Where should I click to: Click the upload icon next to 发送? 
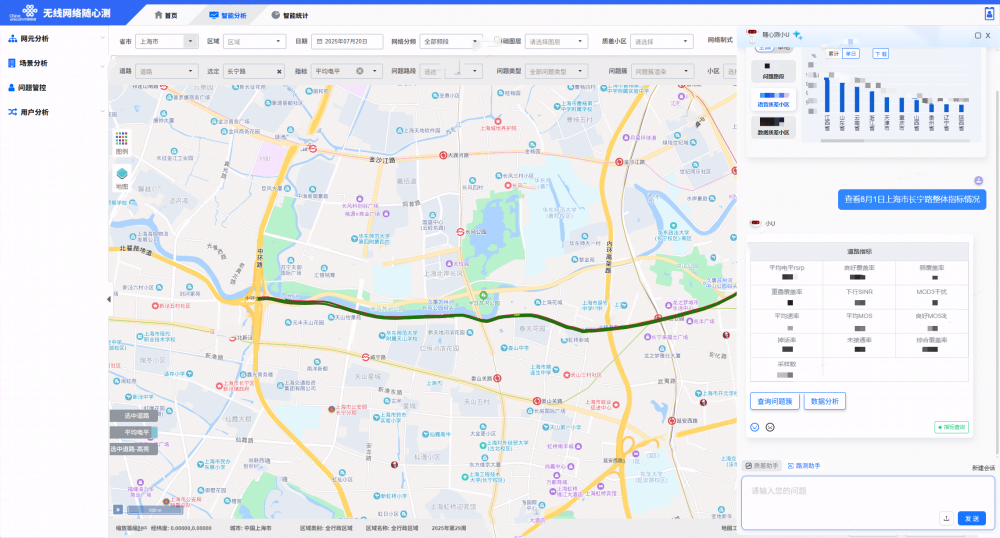coord(946,518)
